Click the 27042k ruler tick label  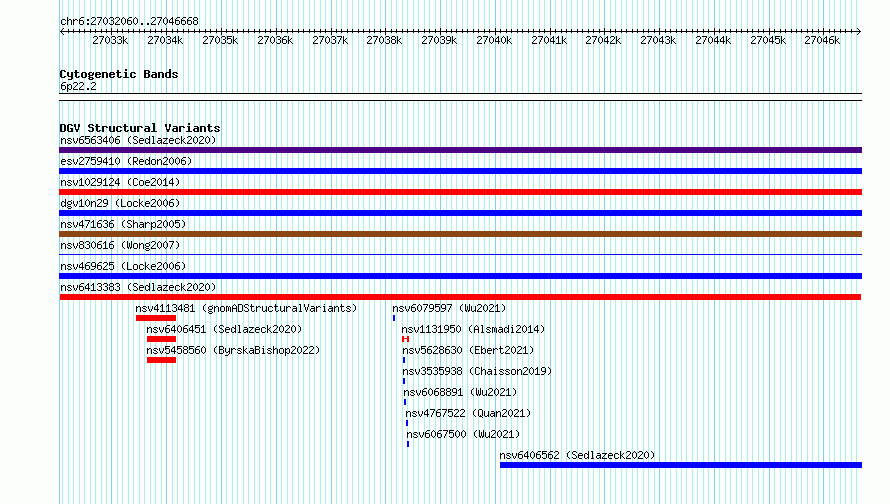point(603,40)
